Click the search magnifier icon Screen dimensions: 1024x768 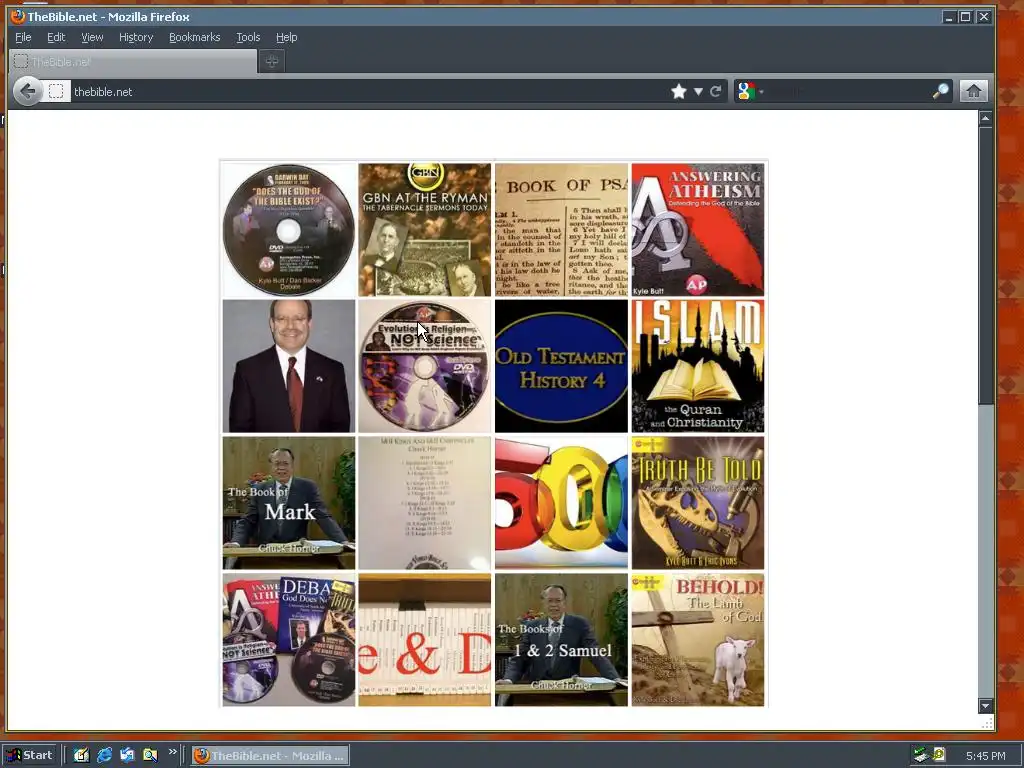pos(940,91)
